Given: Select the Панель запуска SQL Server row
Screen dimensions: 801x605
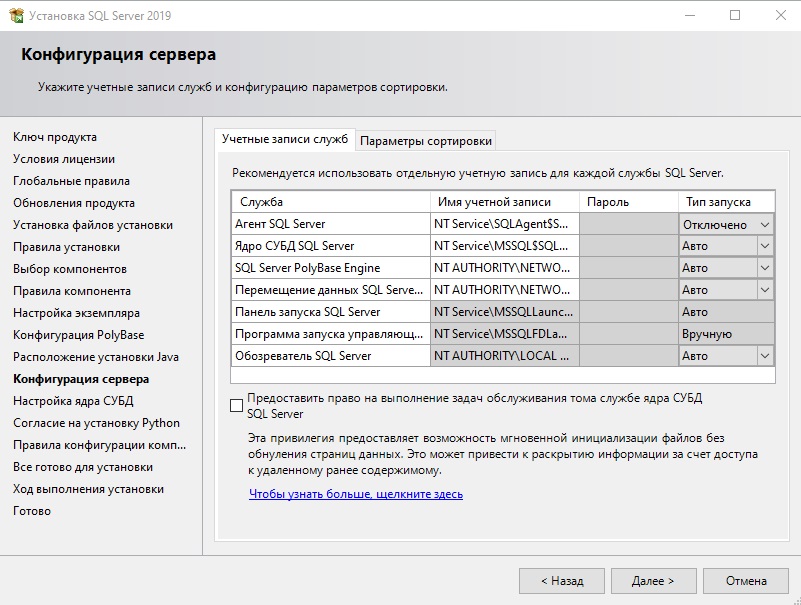Looking at the screenshot, I should pos(331,312).
